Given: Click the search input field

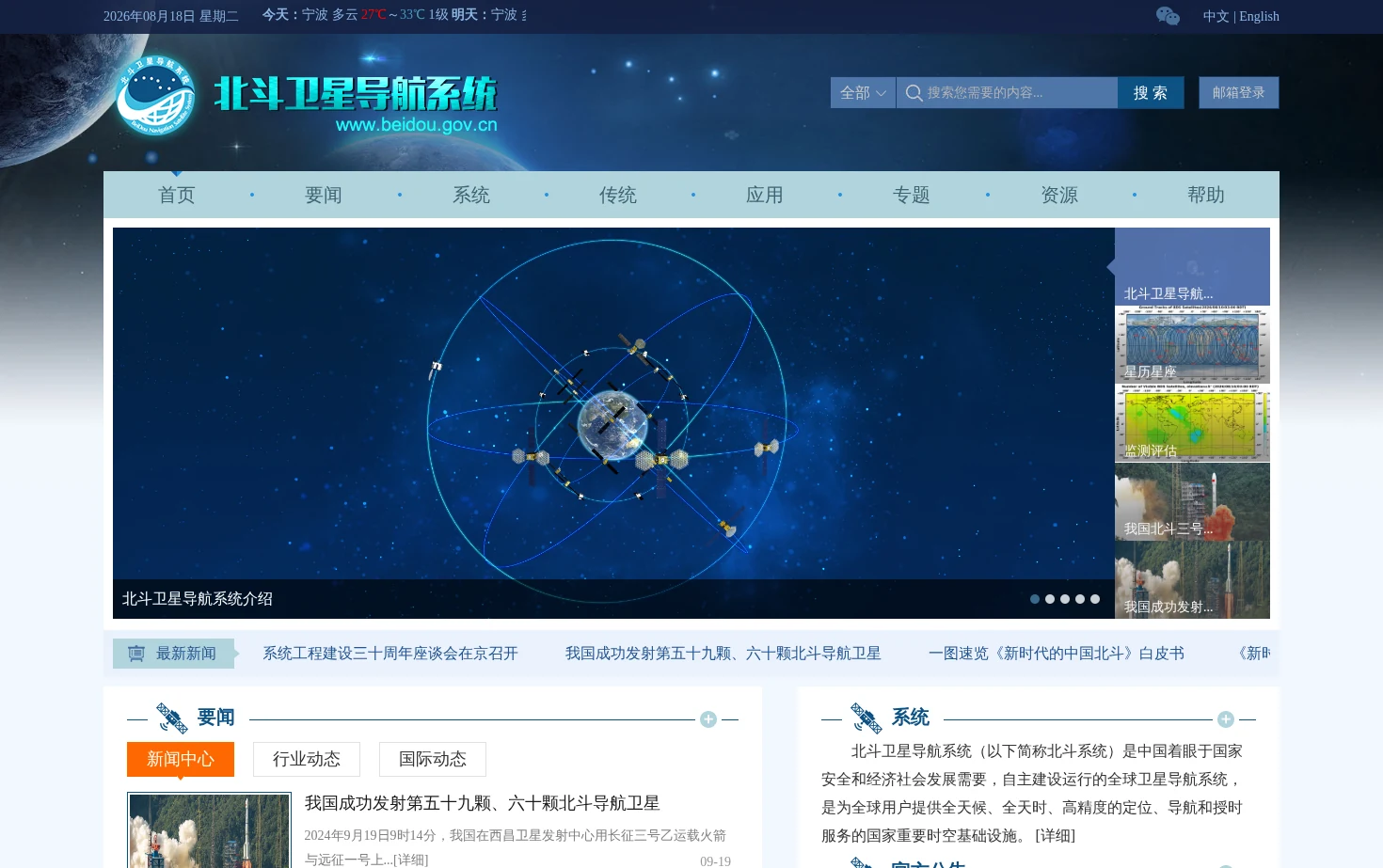Looking at the screenshot, I should pos(1007,93).
